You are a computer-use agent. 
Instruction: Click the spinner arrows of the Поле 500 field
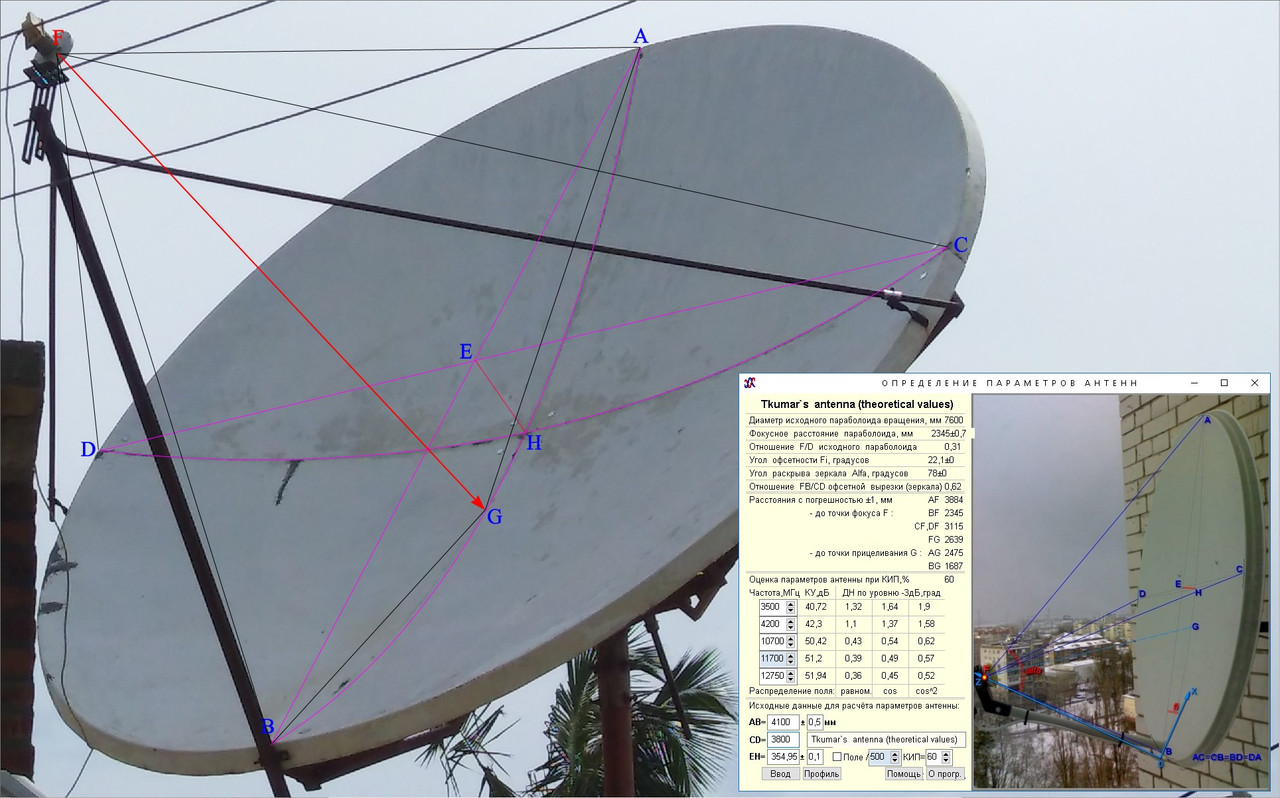click(895, 757)
